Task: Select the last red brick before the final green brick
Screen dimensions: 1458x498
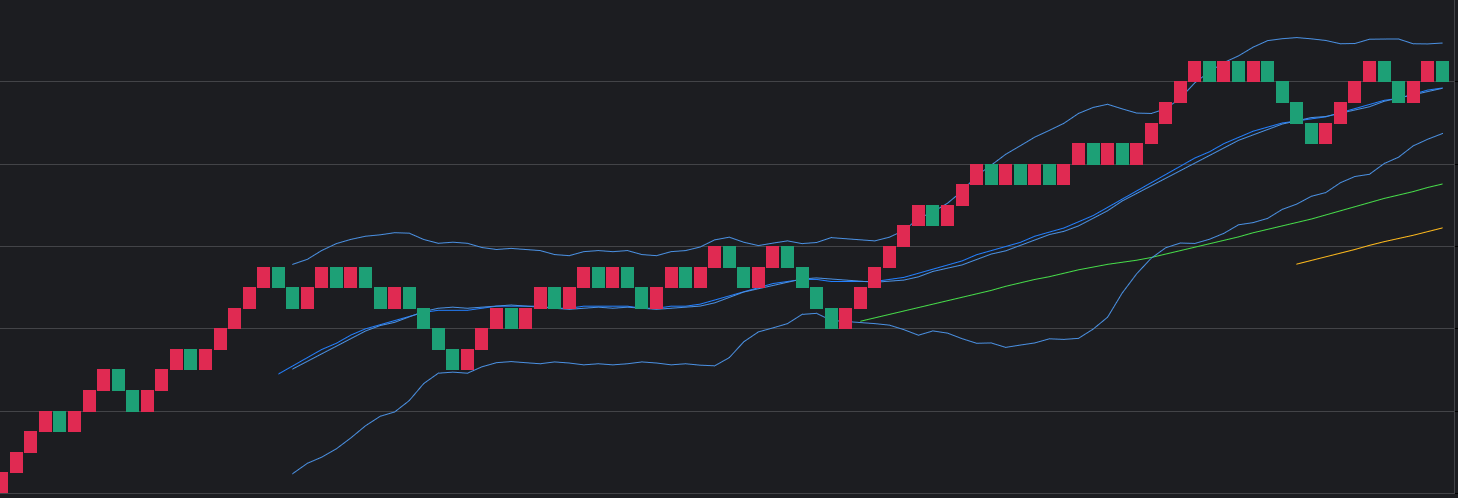Action: point(1427,71)
